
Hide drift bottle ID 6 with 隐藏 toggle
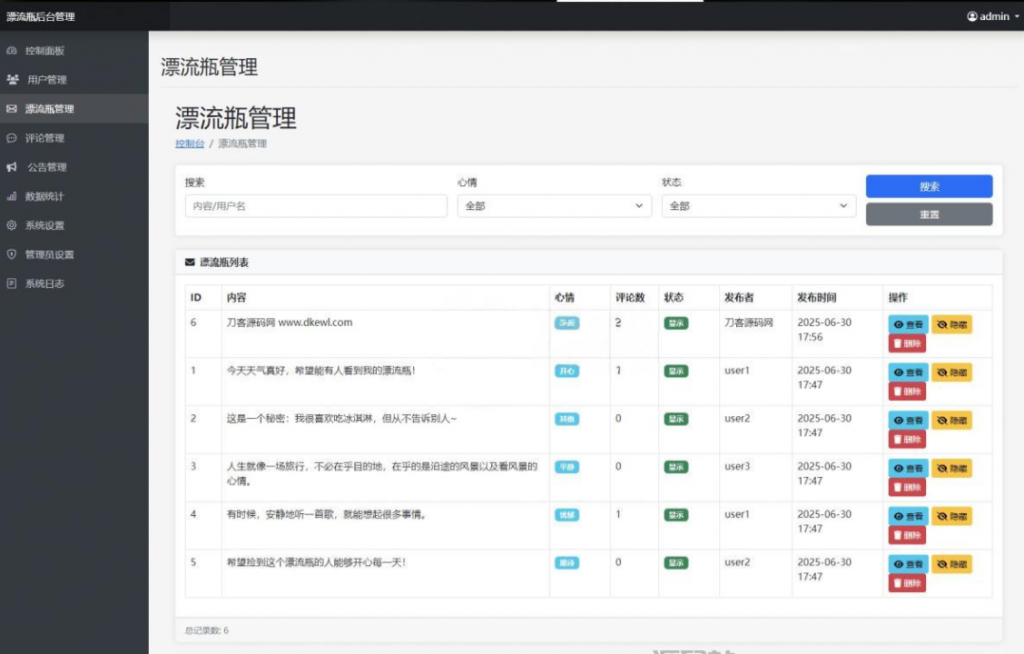click(951, 324)
